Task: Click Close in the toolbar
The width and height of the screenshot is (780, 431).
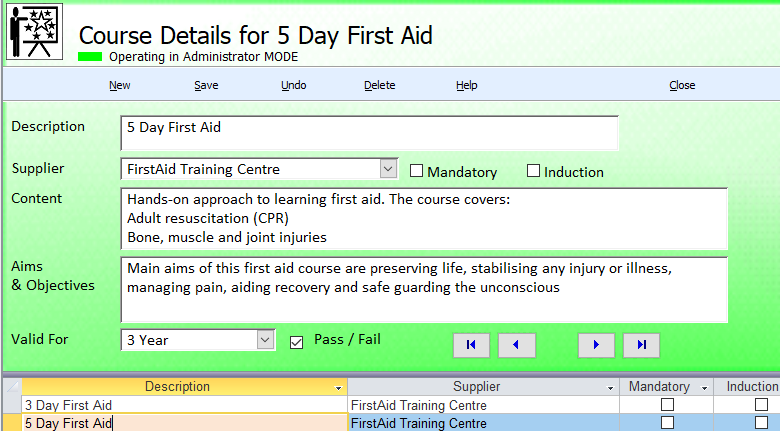Action: pyautogui.click(x=682, y=85)
